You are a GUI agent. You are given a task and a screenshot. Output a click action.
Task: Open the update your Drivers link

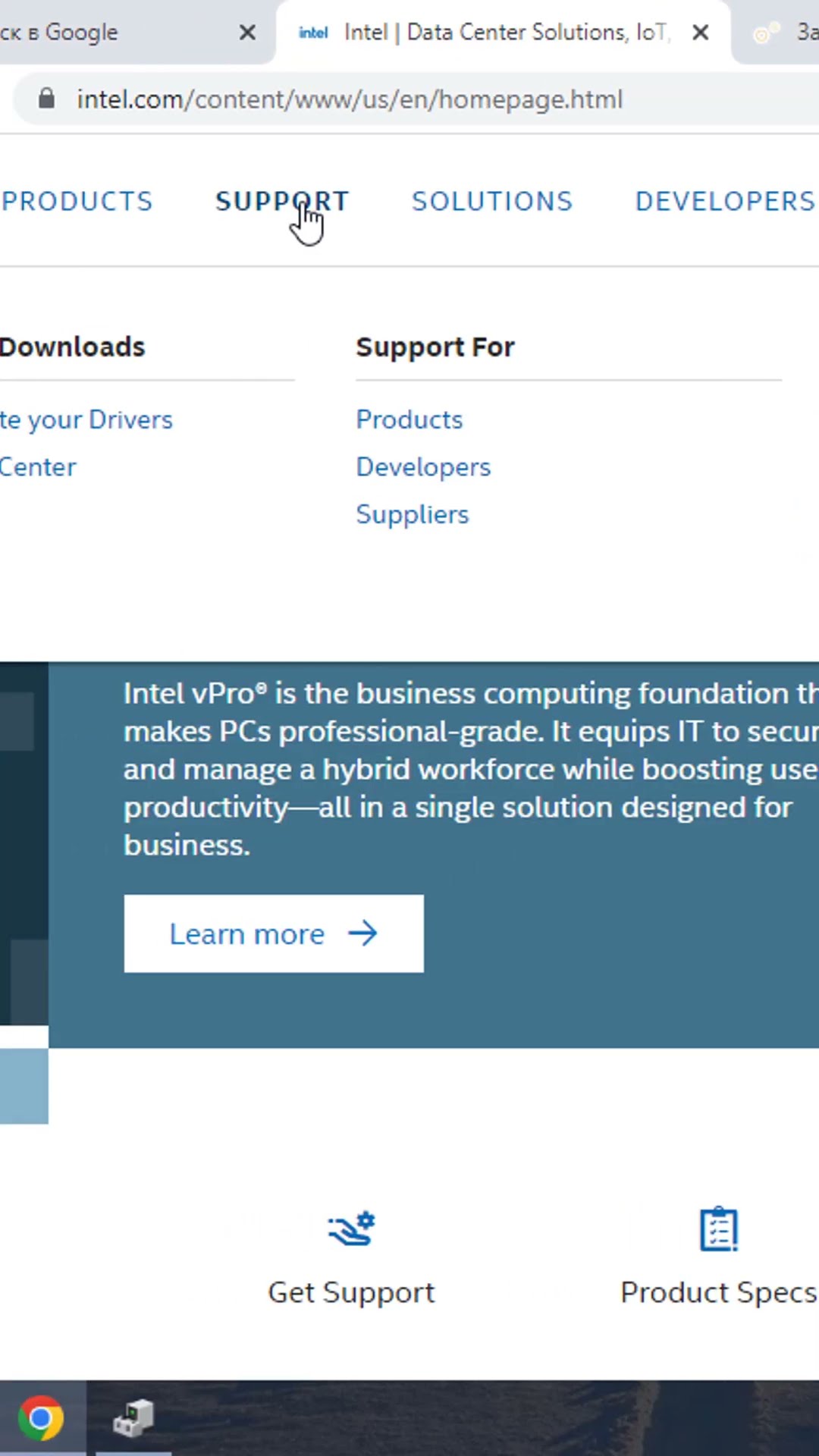86,420
